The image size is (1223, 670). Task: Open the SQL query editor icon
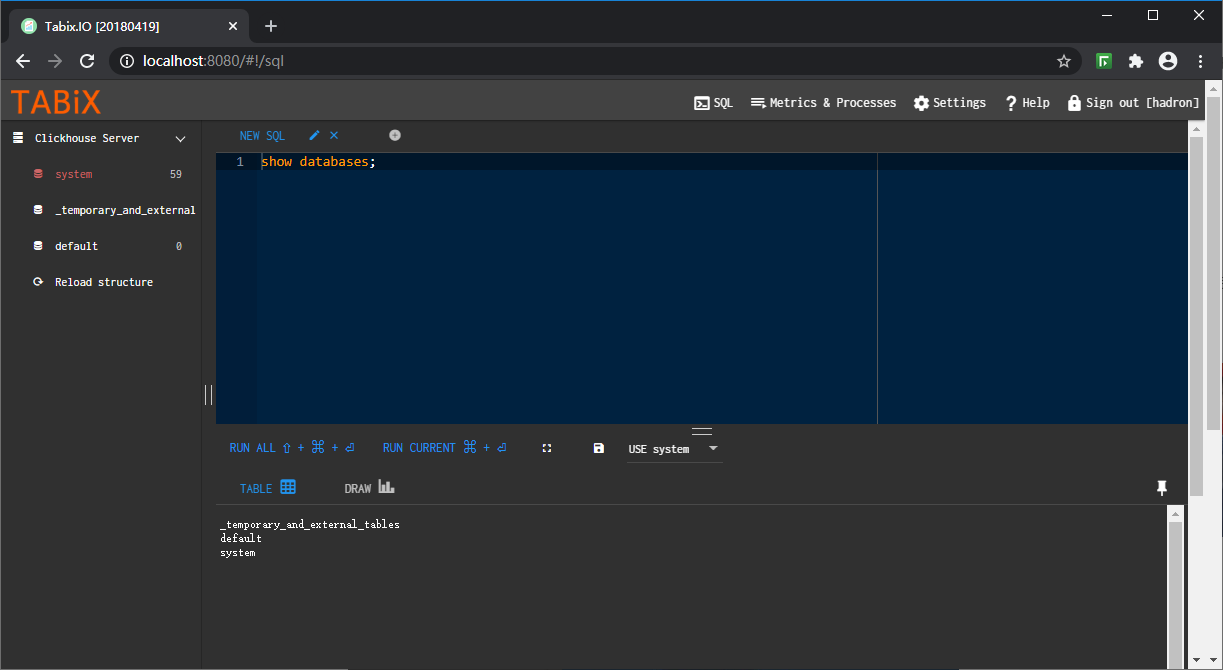[704, 102]
